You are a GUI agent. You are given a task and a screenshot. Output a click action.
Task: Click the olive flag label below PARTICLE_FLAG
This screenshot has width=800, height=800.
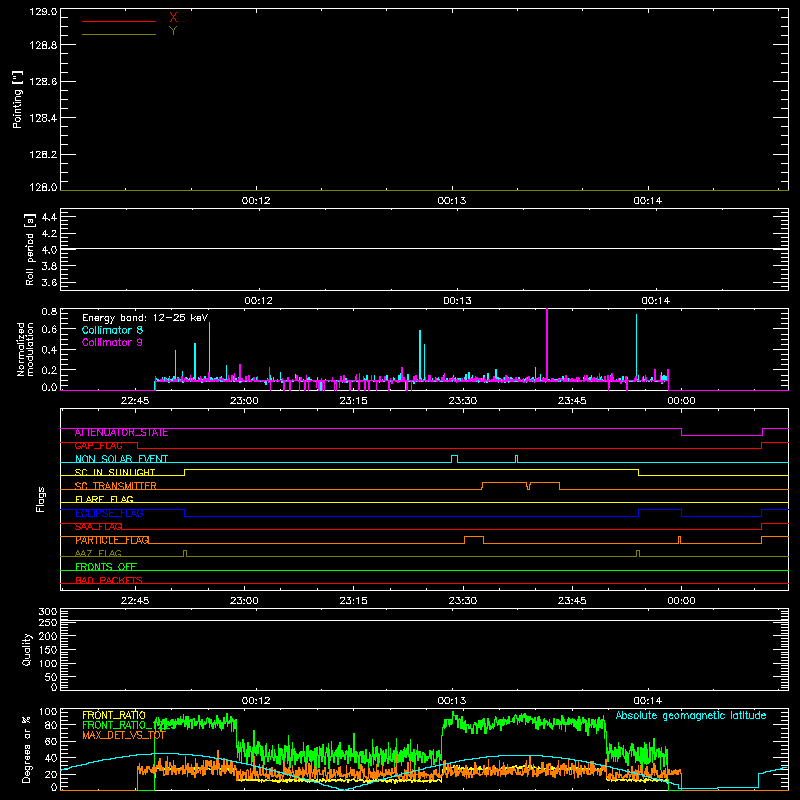tap(98, 554)
